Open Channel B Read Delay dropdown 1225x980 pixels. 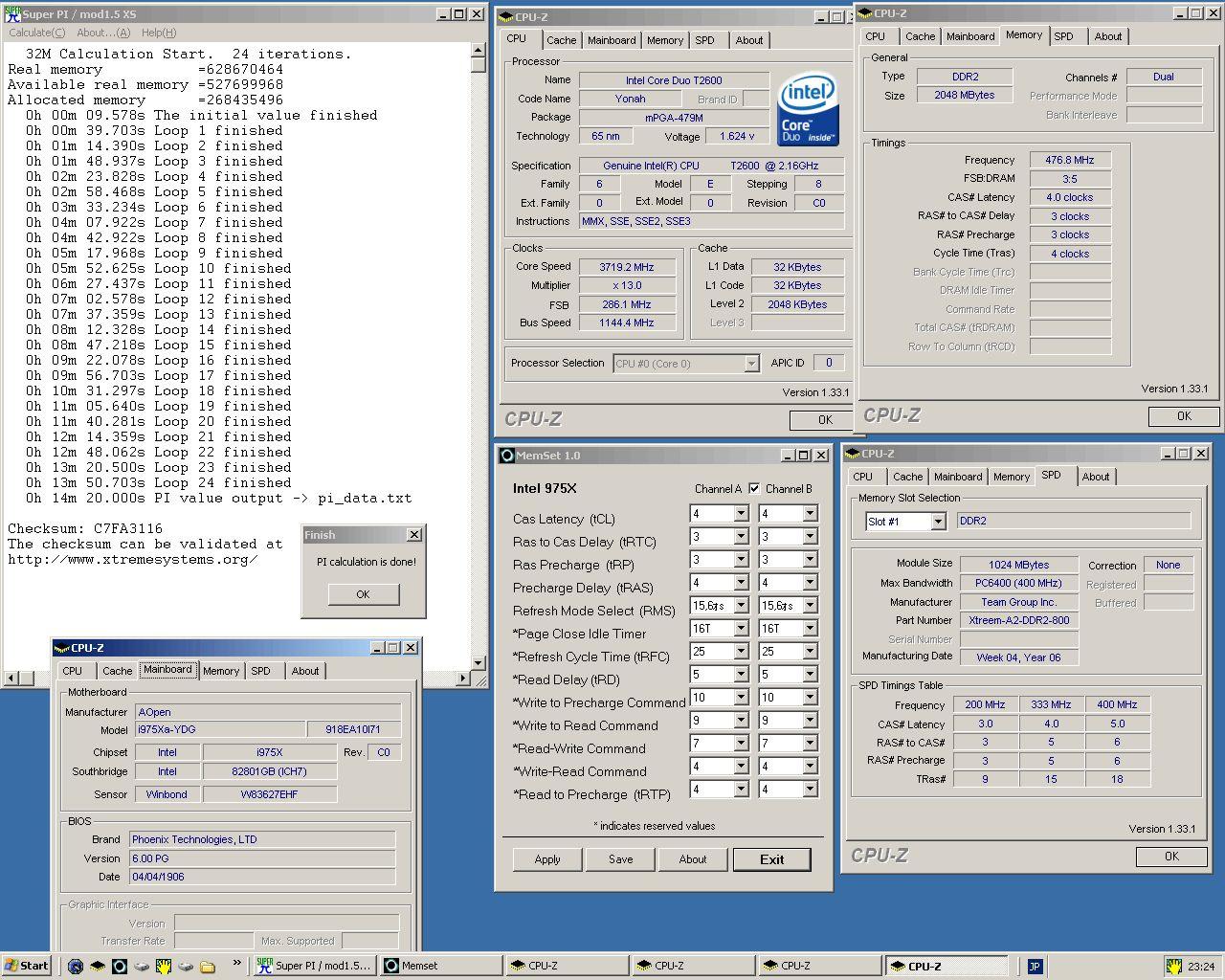[x=810, y=675]
